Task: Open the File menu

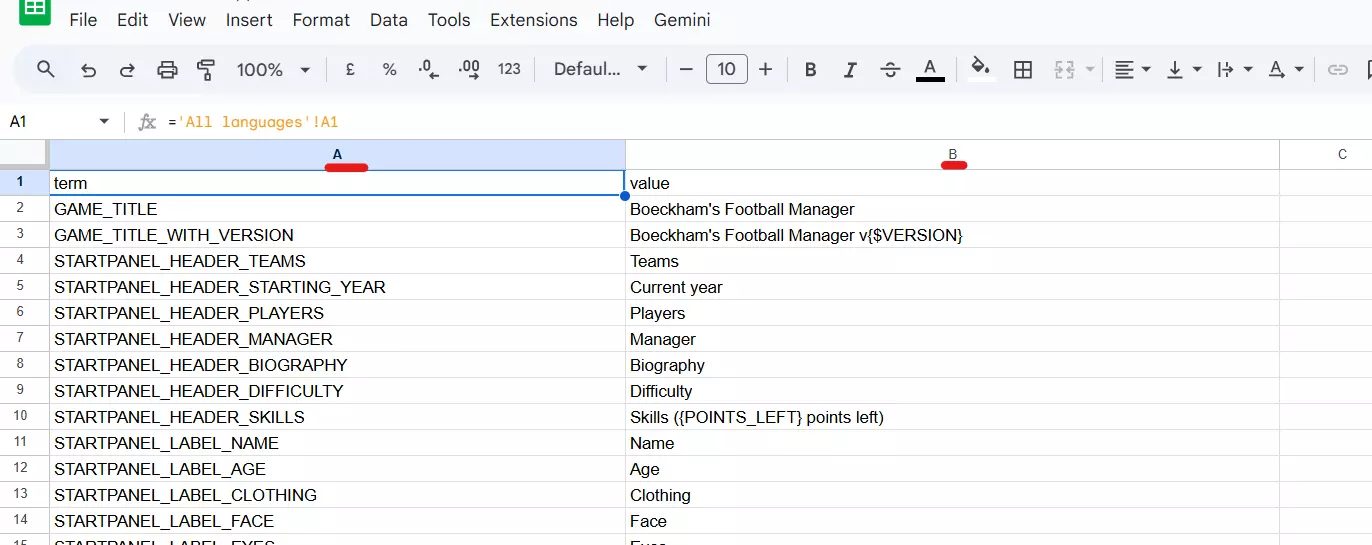Action: (83, 20)
